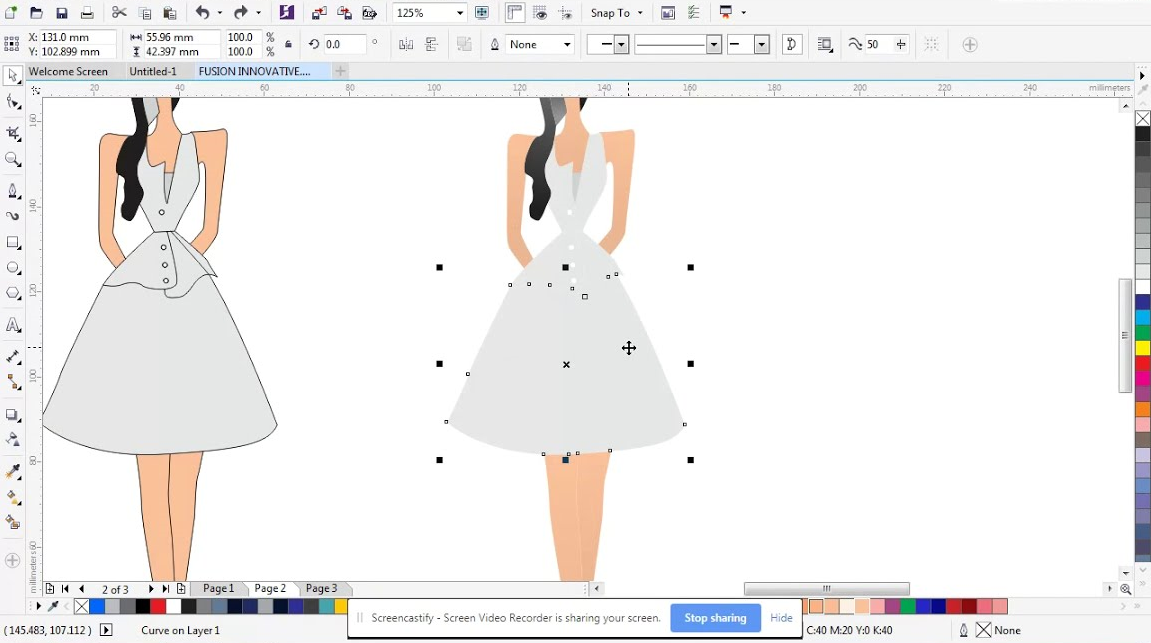Select the Pick tool
Image resolution: width=1151 pixels, height=643 pixels.
(13, 75)
